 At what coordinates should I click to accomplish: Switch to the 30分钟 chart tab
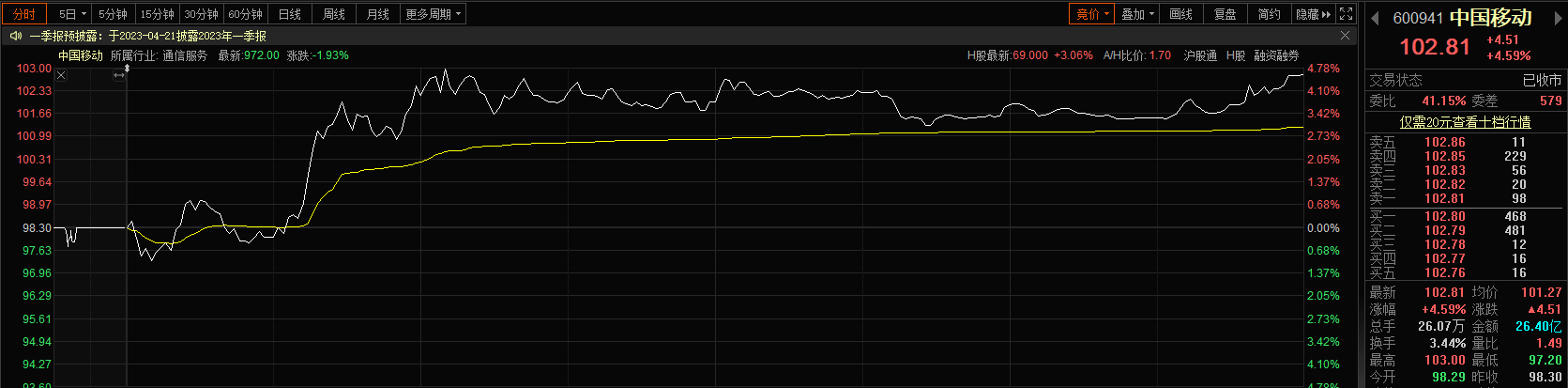pos(202,14)
